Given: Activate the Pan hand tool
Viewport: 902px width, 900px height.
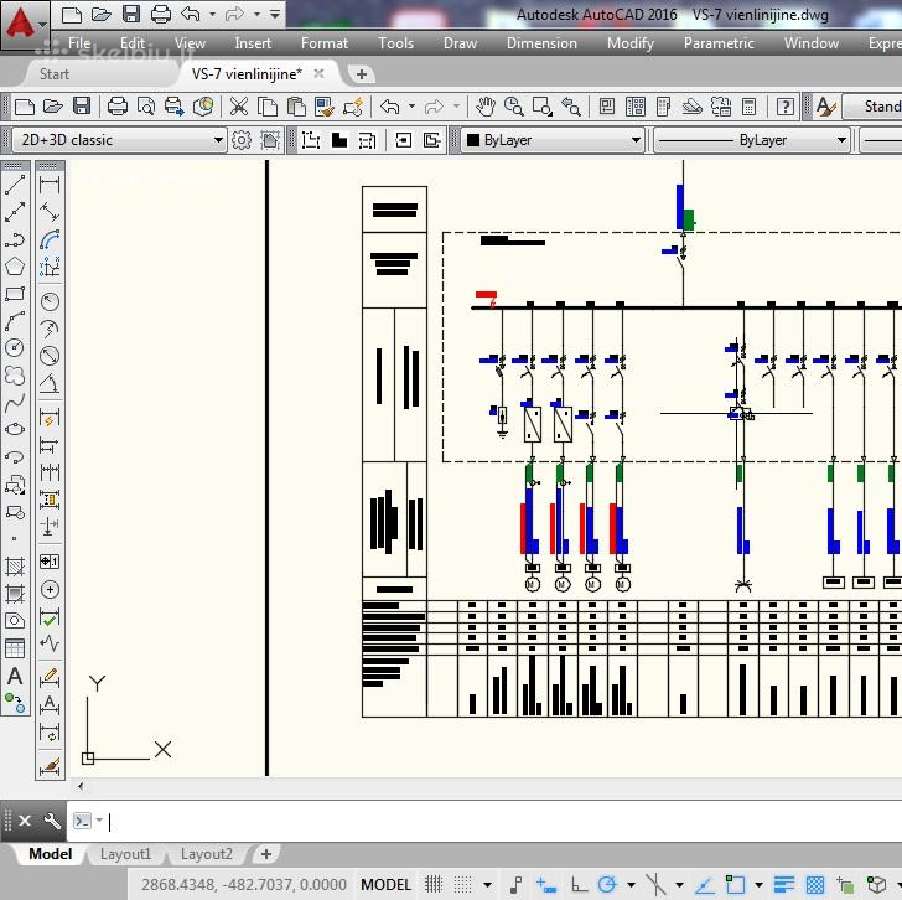Looking at the screenshot, I should (x=486, y=106).
